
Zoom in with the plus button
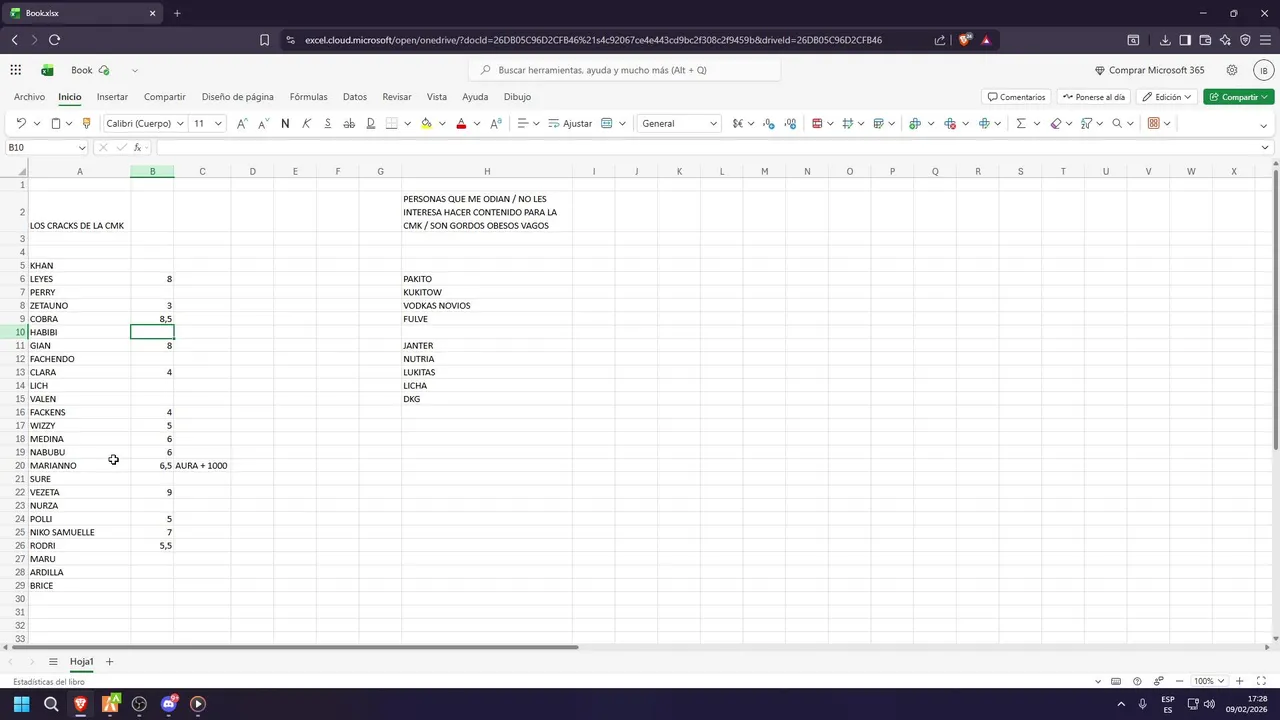(x=1240, y=681)
